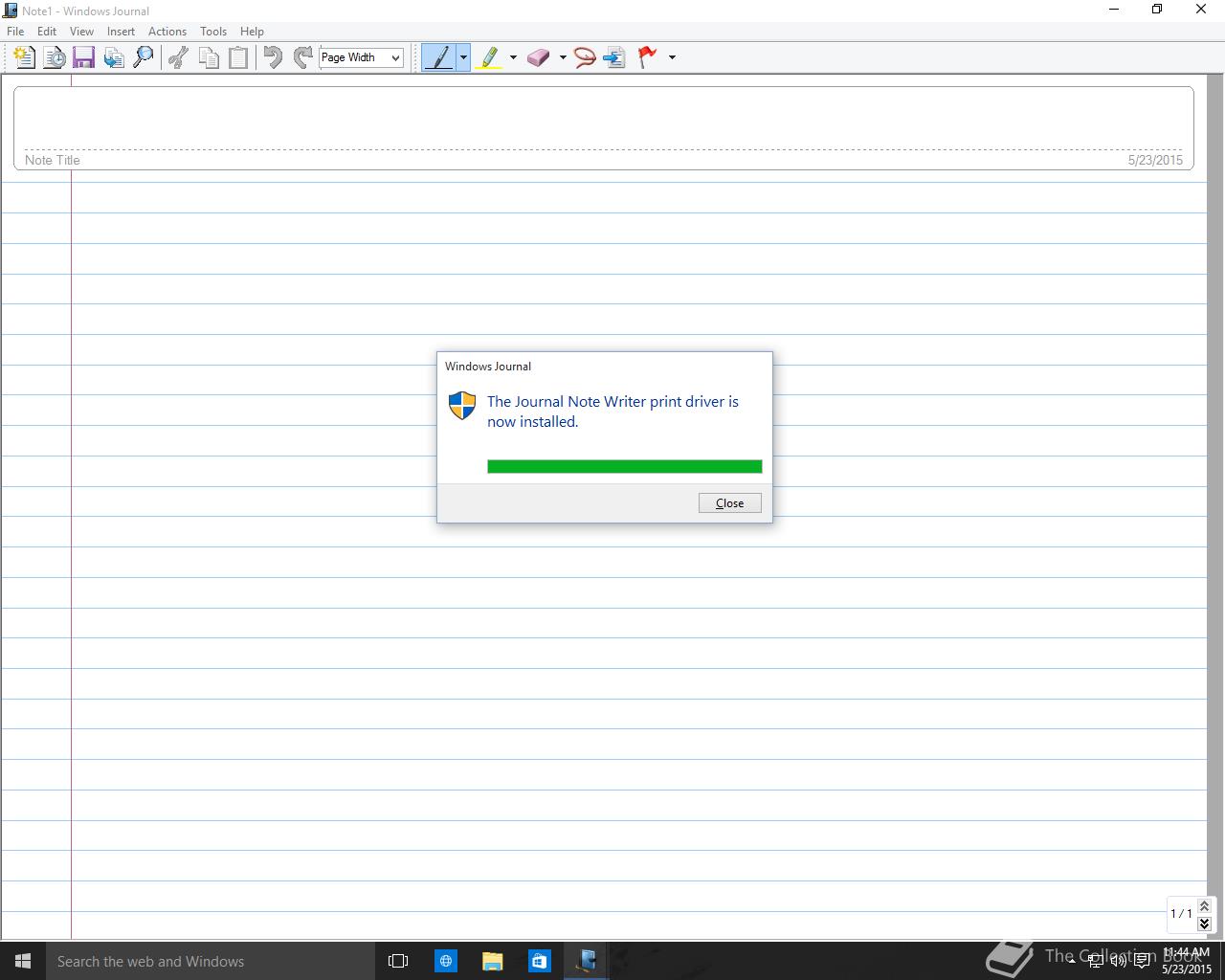Select the Eraser tool

(539, 57)
